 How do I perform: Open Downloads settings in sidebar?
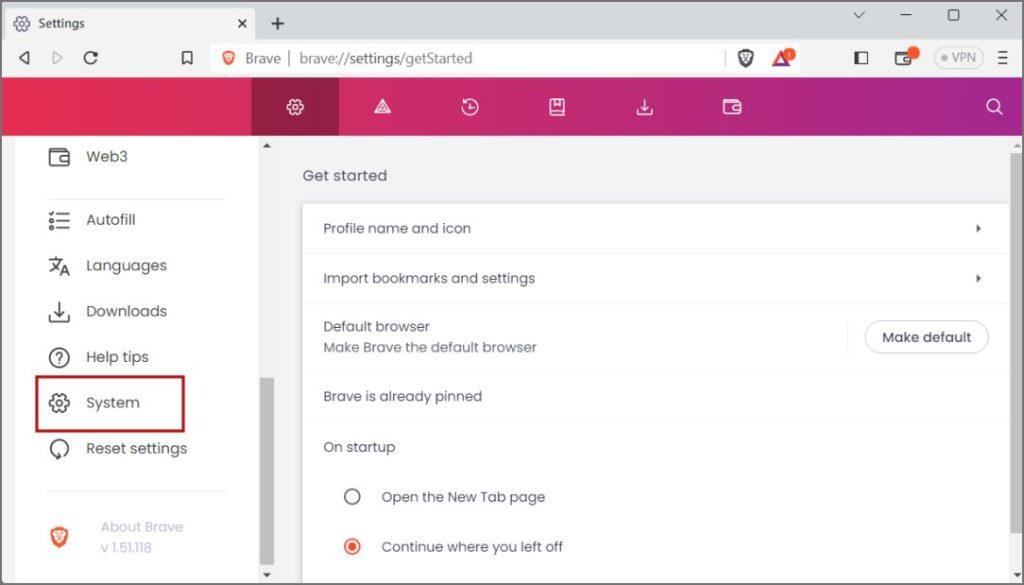click(127, 311)
